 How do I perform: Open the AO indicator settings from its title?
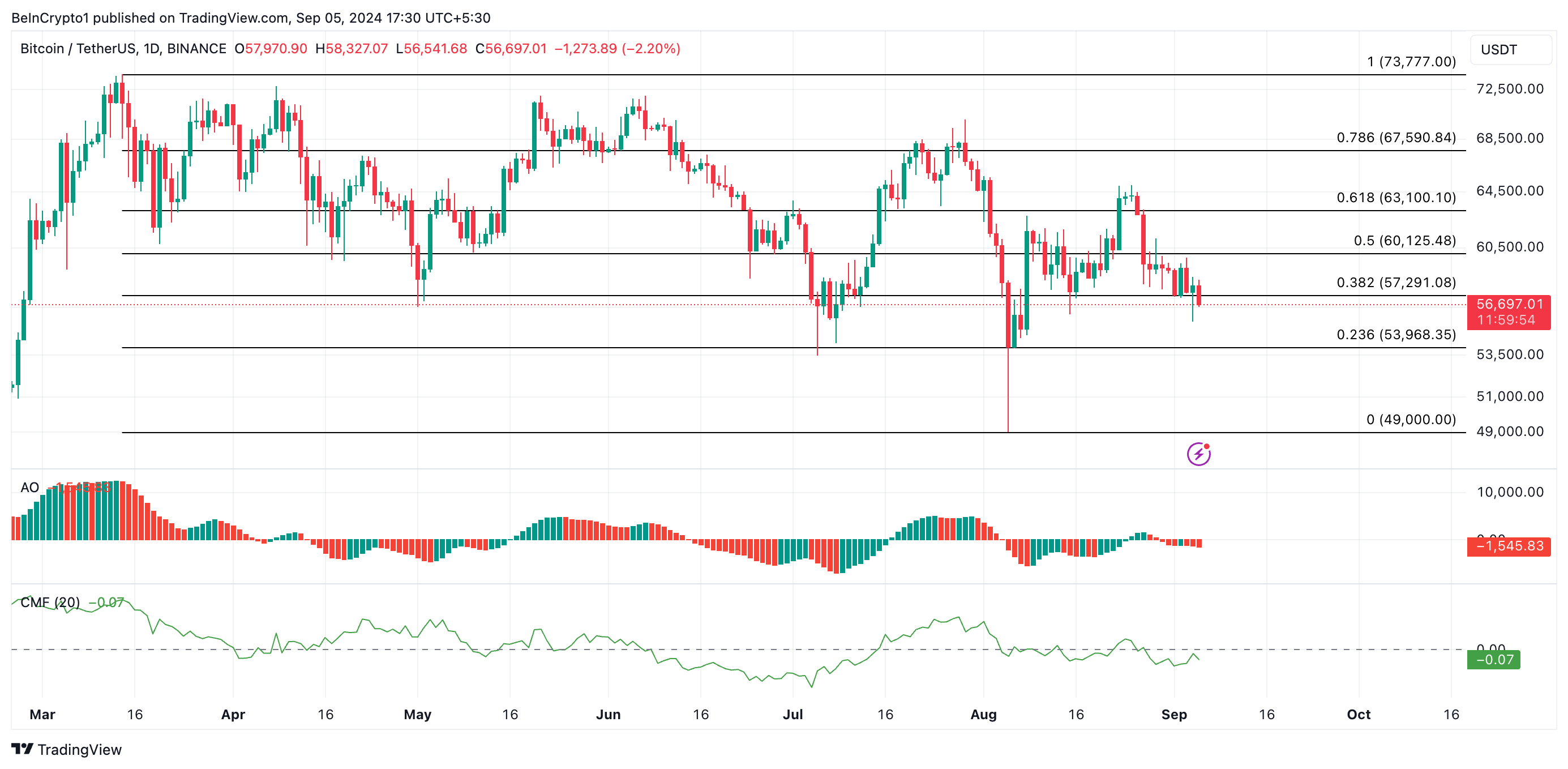tap(30, 488)
